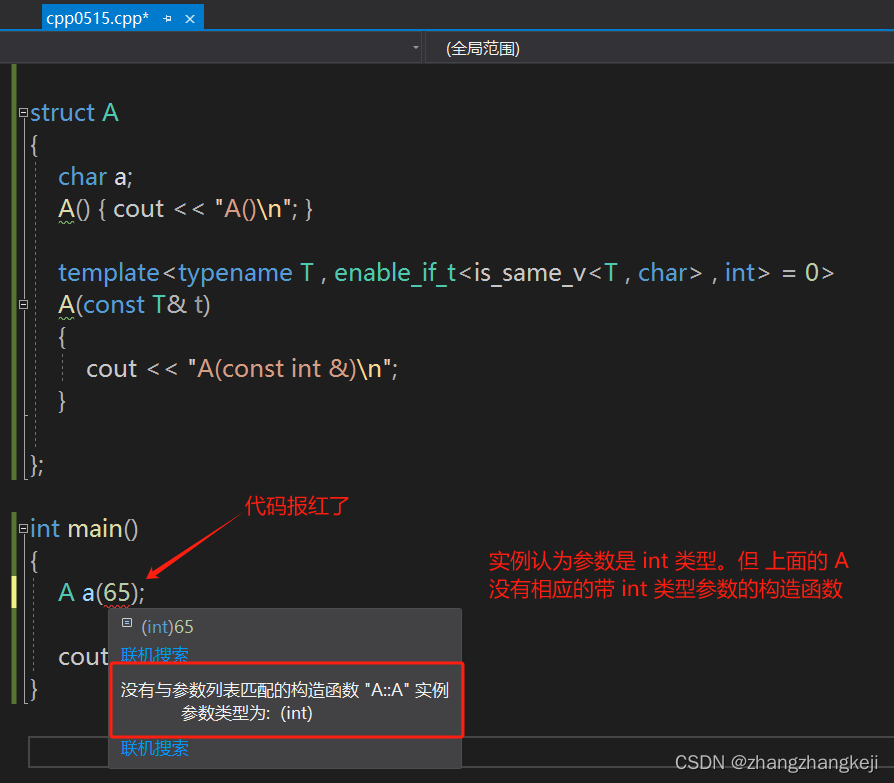Screen dimensions: 894x783
Task: Click the top 联机搜索 link in the tooltip
Action: click(154, 652)
